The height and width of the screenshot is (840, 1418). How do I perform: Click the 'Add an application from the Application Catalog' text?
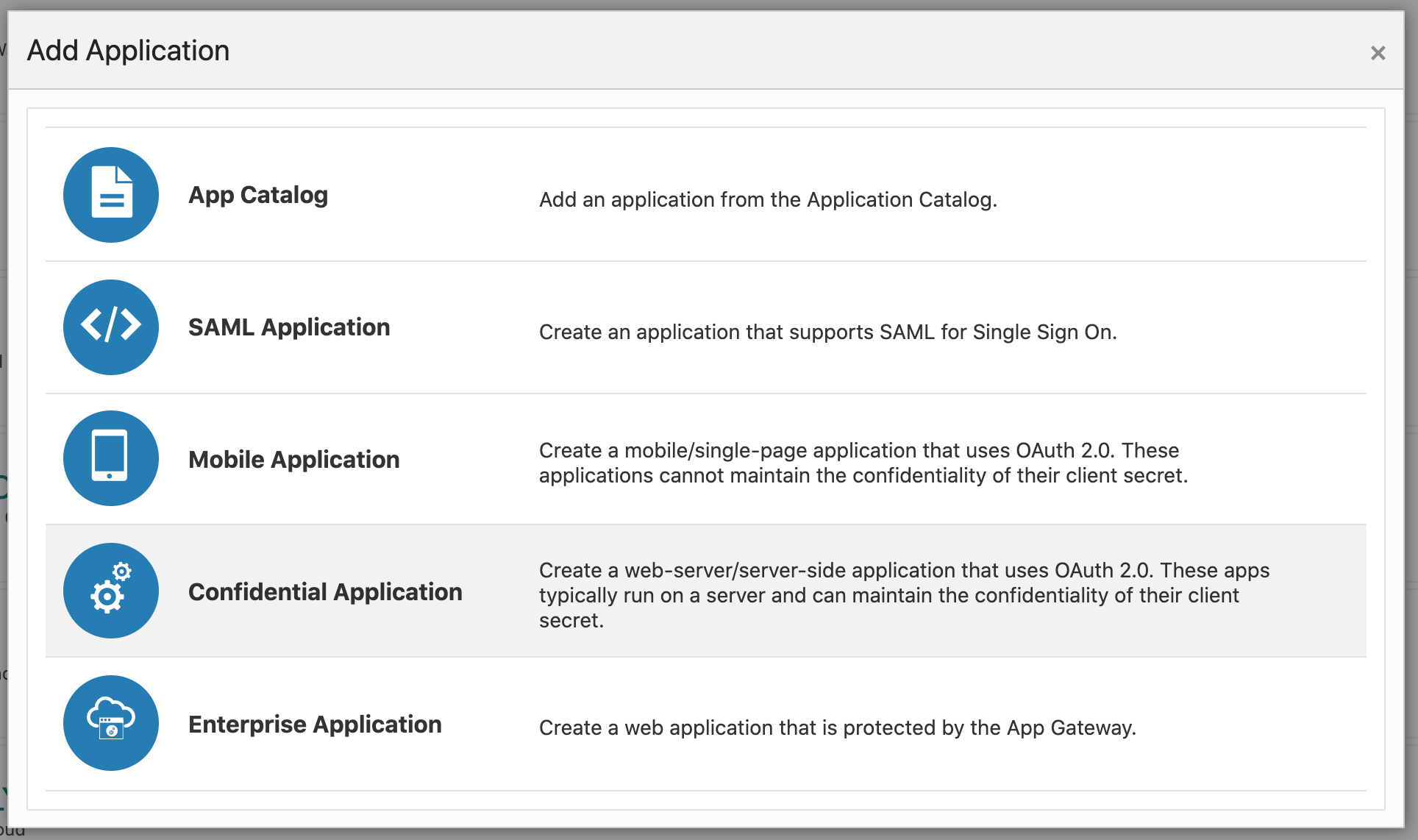[x=768, y=200]
